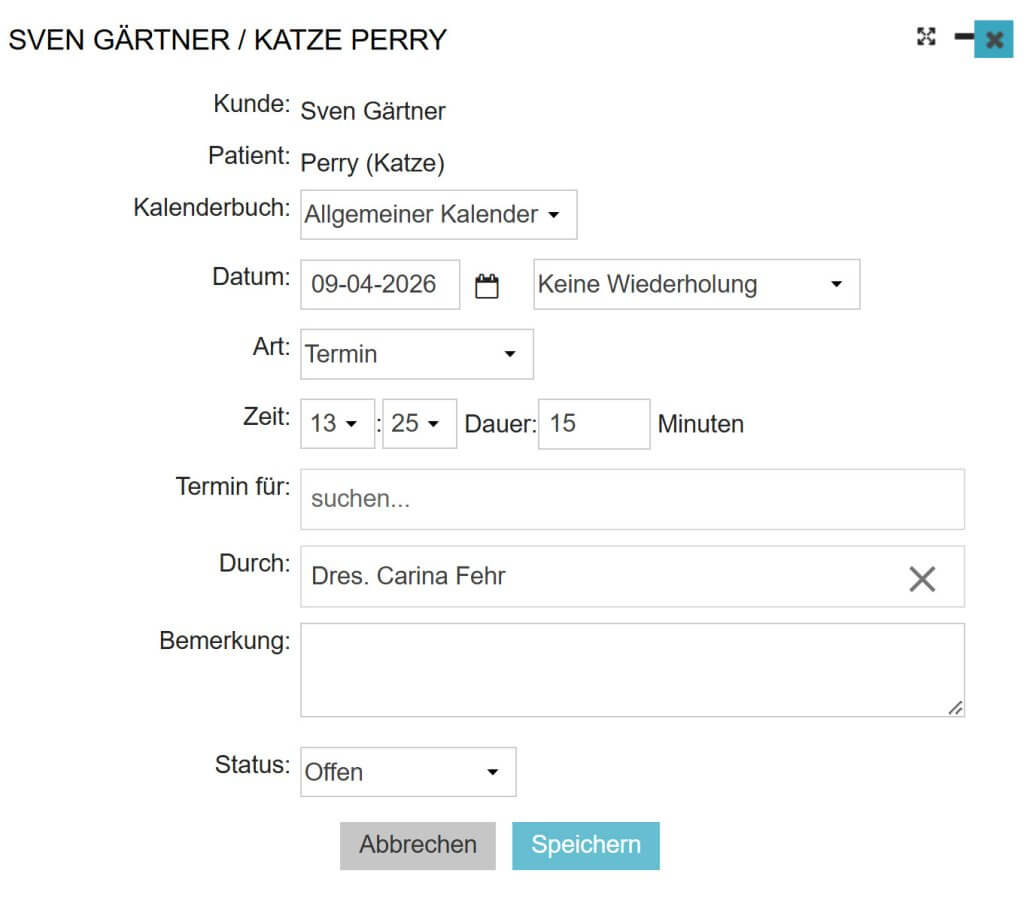This screenshot has height=916, width=1024.
Task: Expand the Status dropdown showing Offen
Action: [408, 772]
